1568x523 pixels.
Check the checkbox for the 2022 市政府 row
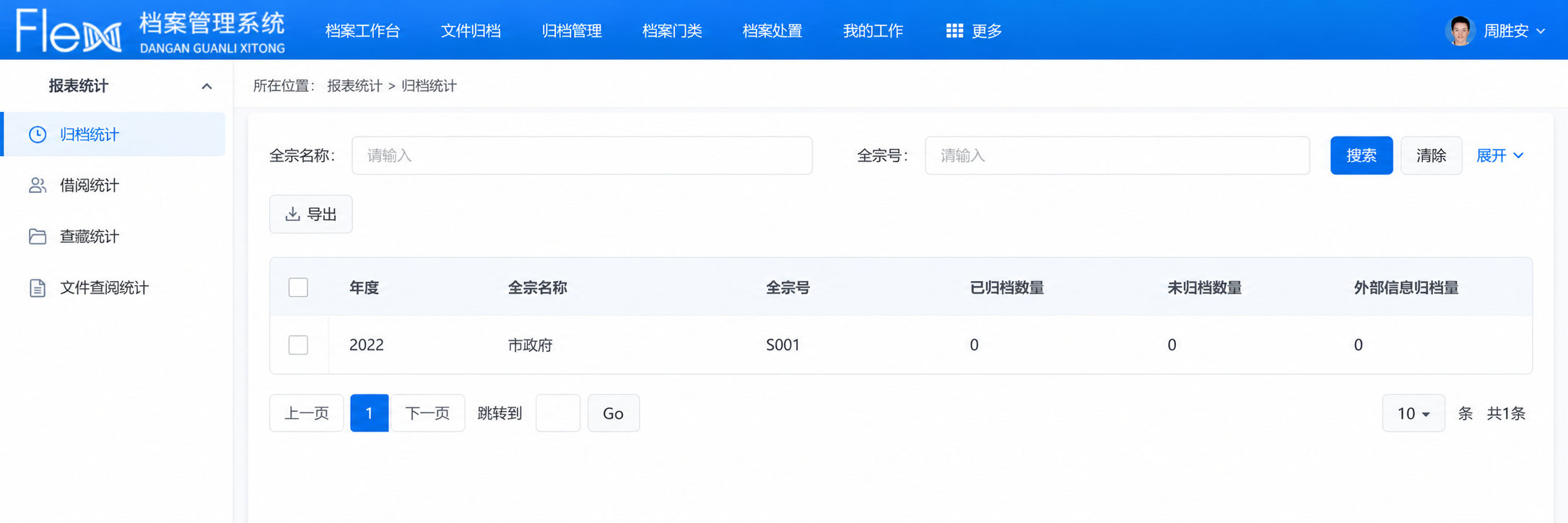click(x=298, y=345)
